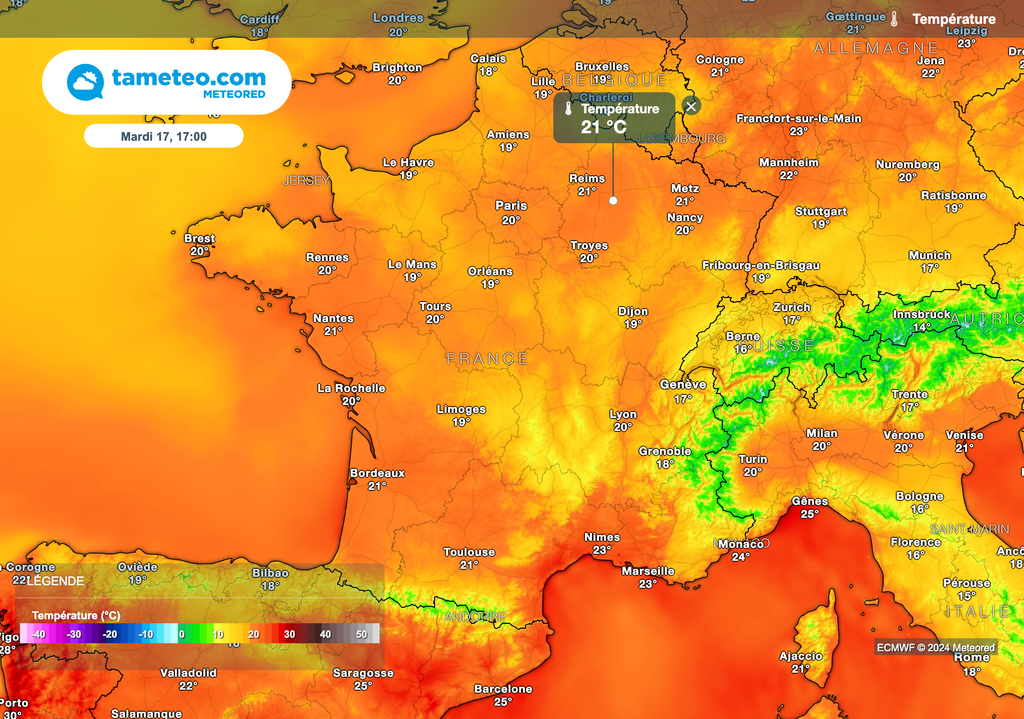
Task: Click the tameteo.com Meteored brand text
Action: coord(188,82)
